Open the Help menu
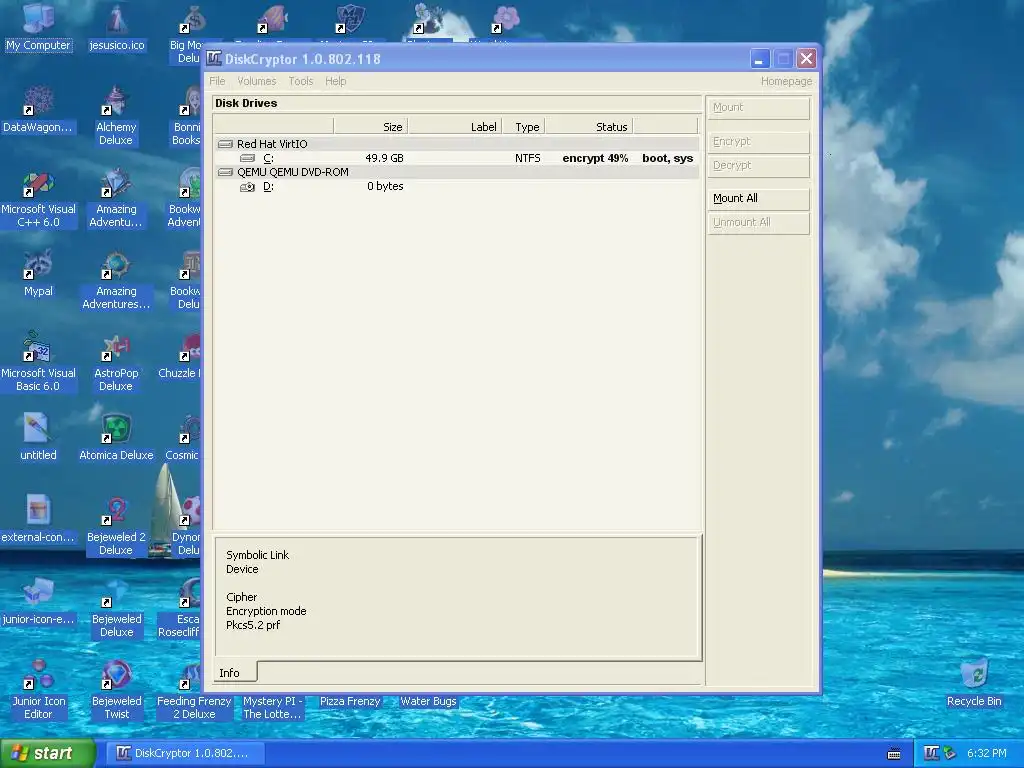Screen dimensions: 1024x768 pos(336,81)
